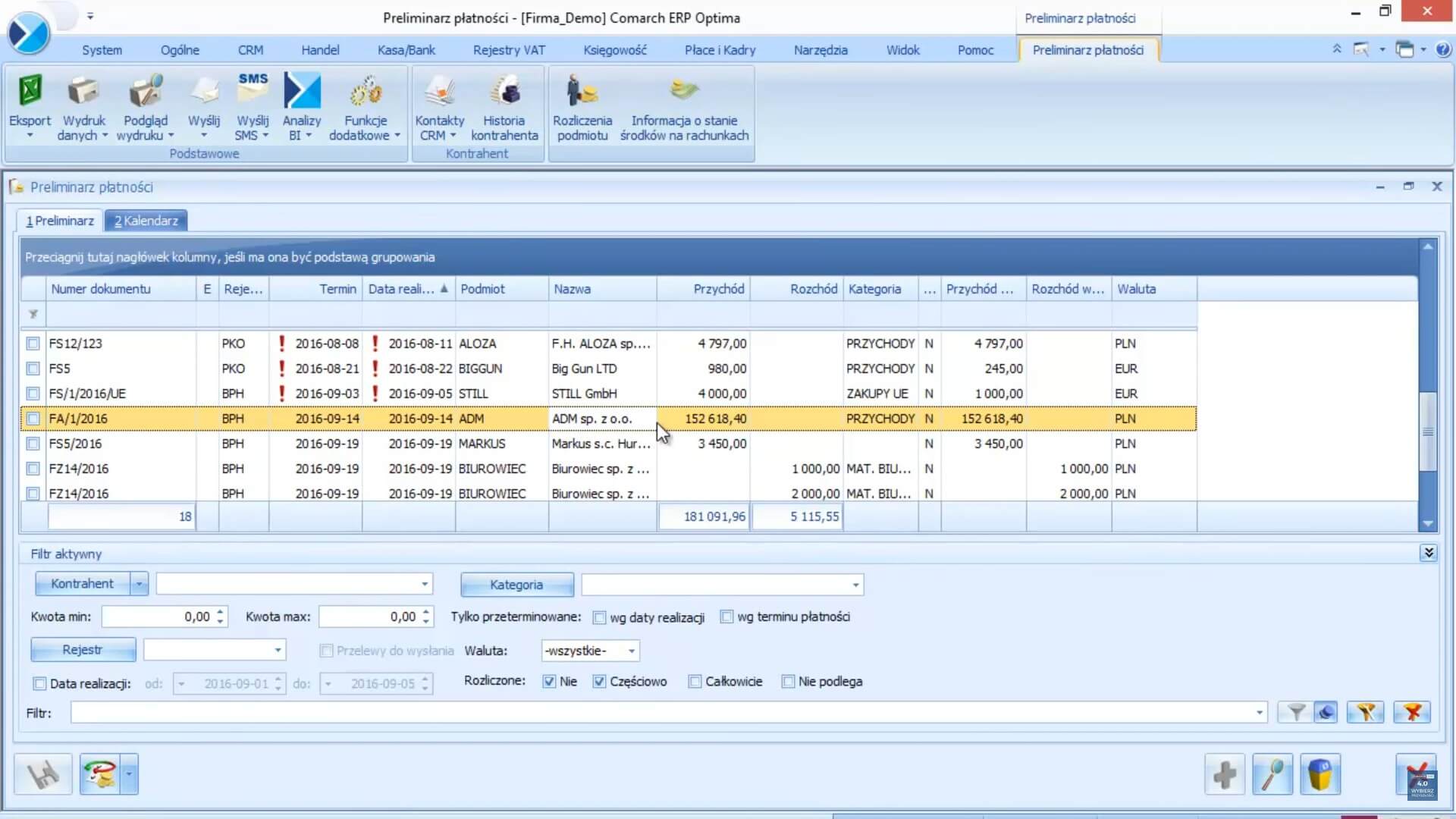Click the grid vertical scrollbar thumb

tap(1428, 431)
